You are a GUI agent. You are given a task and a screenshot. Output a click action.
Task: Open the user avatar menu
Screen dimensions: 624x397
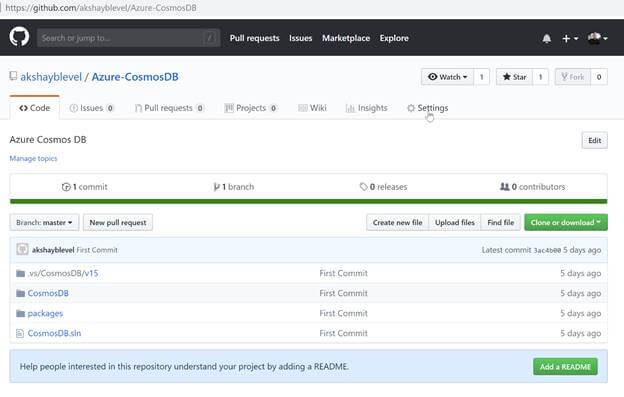(597, 39)
